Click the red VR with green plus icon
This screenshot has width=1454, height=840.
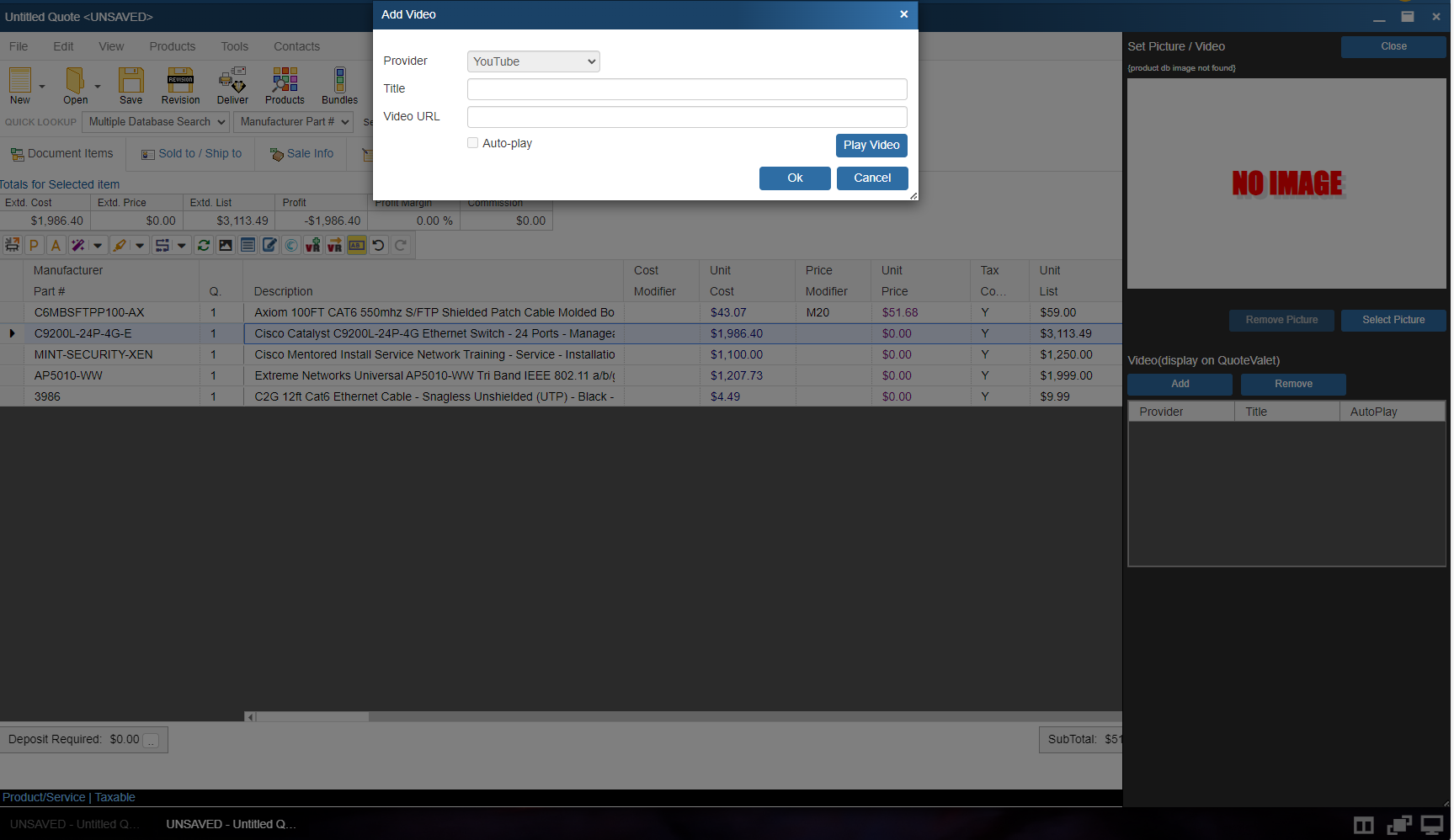313,245
